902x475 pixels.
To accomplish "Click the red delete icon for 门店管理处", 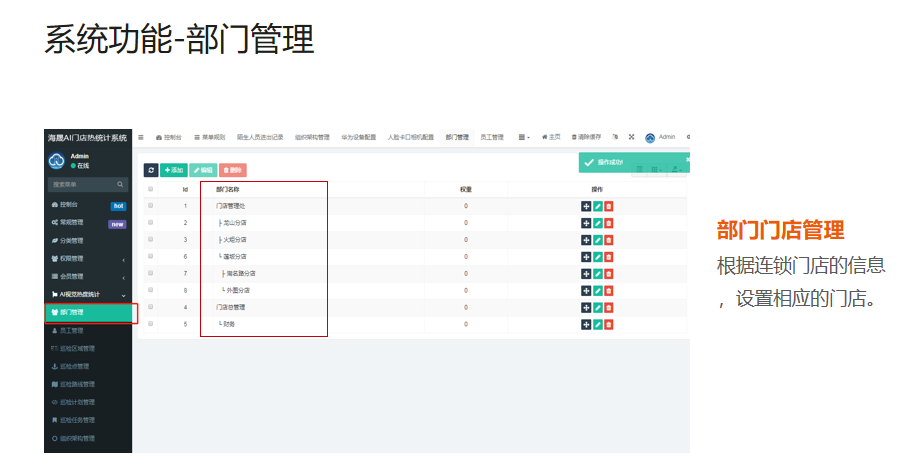I will (x=609, y=206).
